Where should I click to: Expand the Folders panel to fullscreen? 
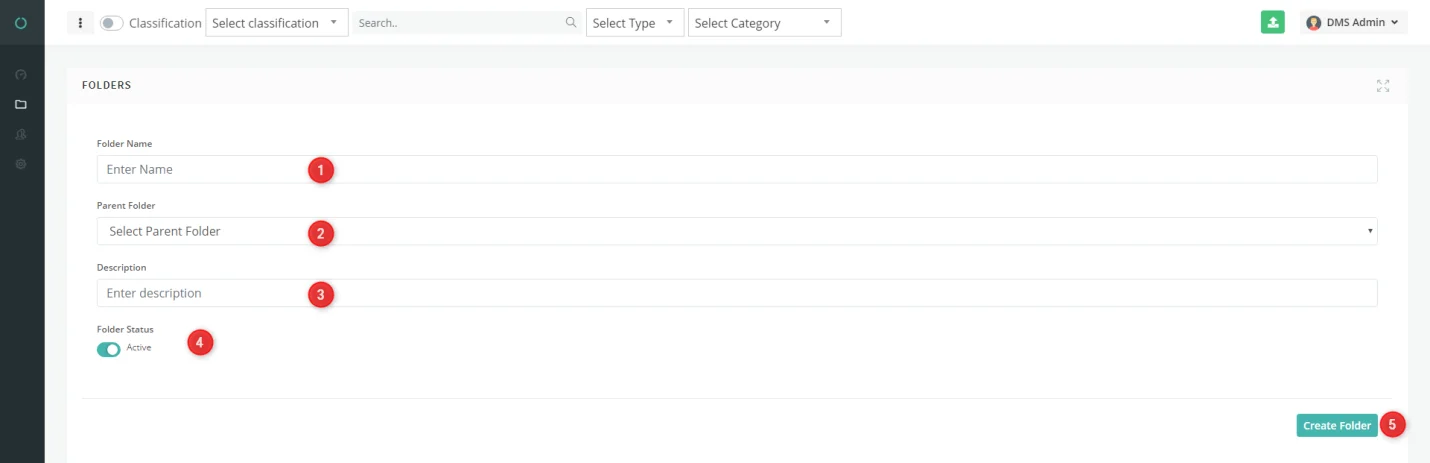click(x=1383, y=86)
